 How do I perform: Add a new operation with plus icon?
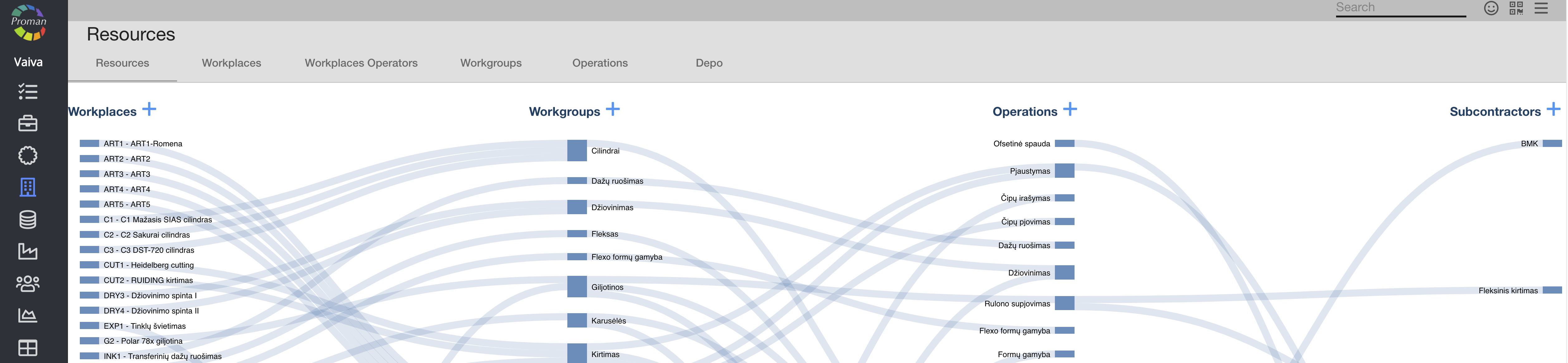coord(1070,110)
